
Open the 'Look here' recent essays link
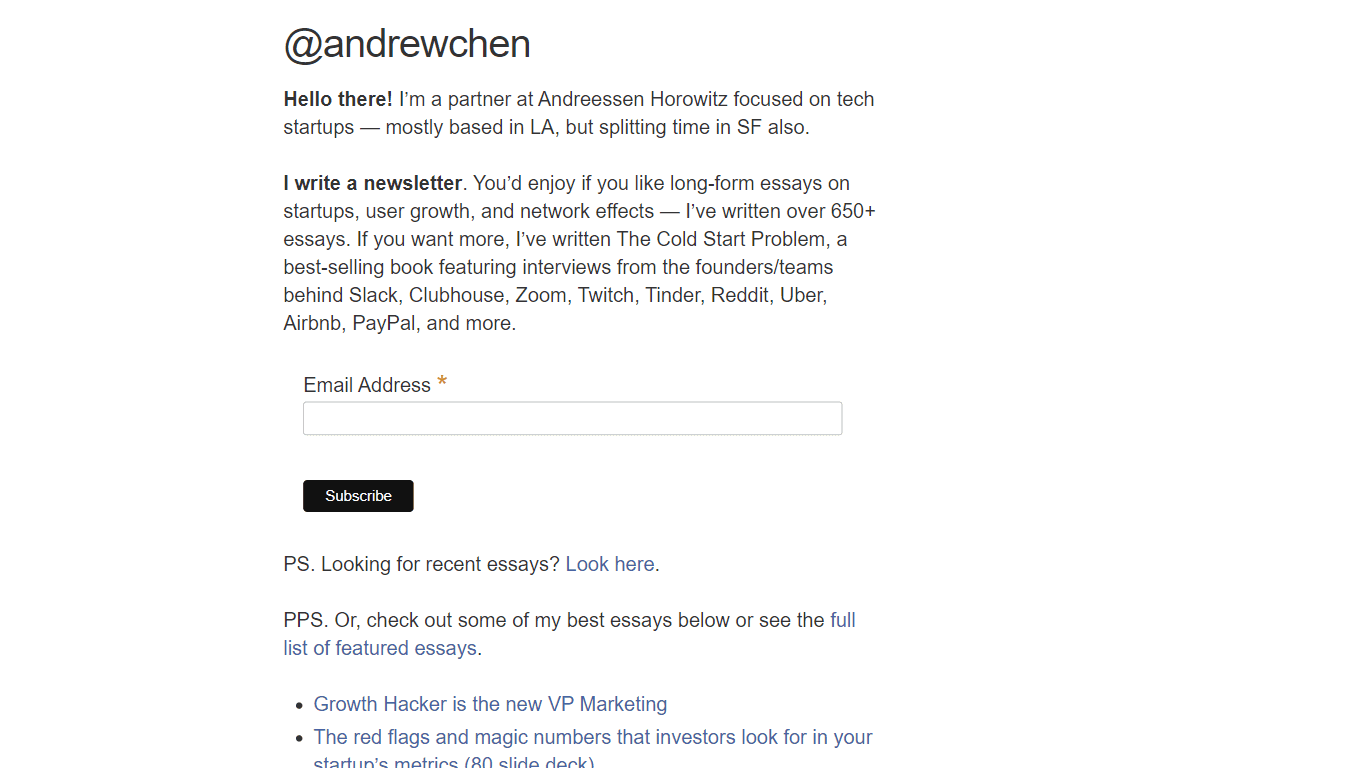click(x=610, y=564)
